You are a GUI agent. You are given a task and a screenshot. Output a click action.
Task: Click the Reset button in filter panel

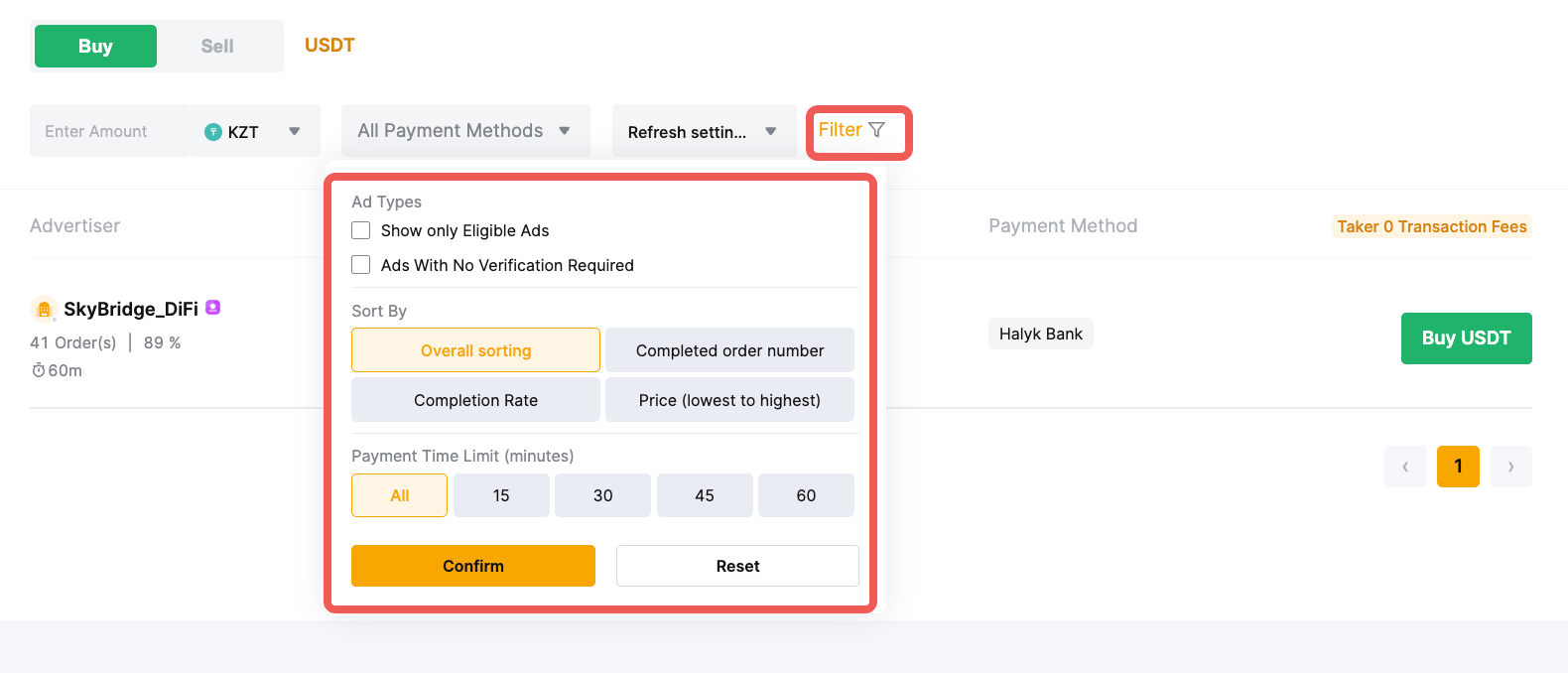[737, 566]
